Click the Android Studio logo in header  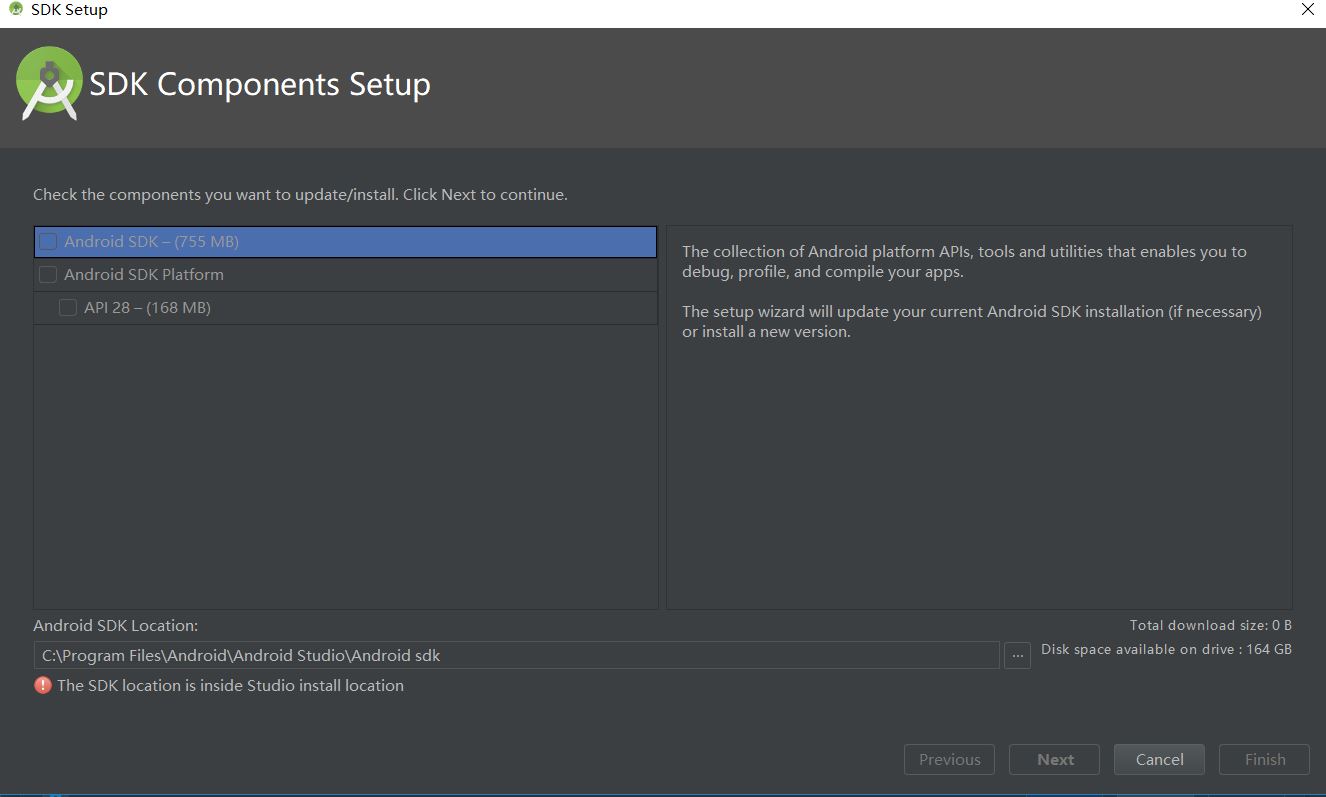point(49,84)
